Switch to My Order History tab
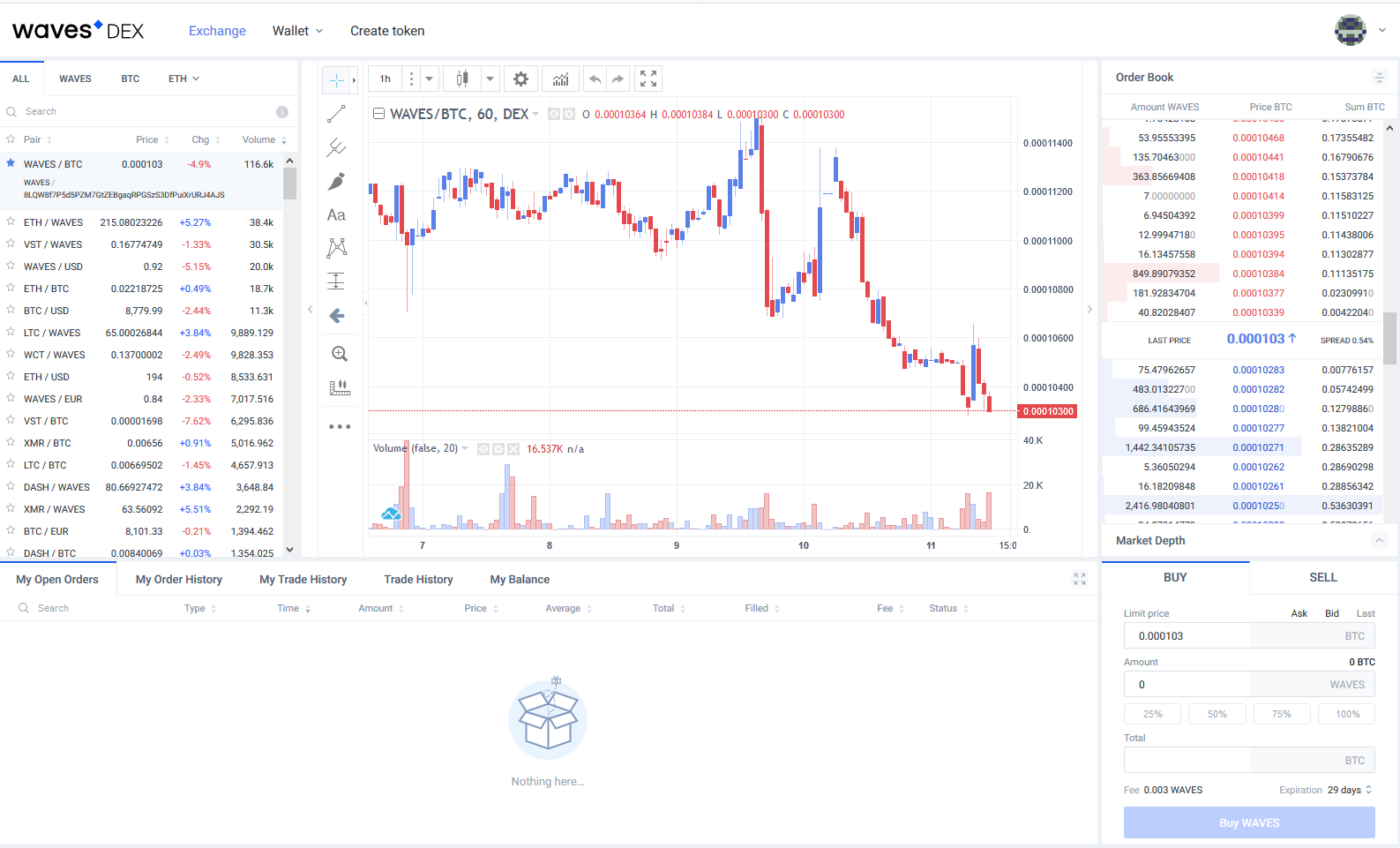Viewport: 1400px width, 848px height. point(179,580)
